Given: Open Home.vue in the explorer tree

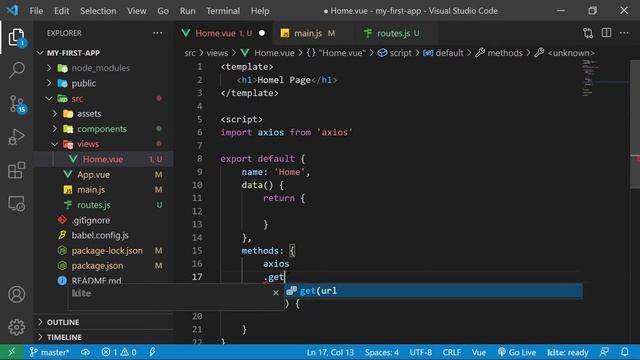Looking at the screenshot, I should pos(104,159).
